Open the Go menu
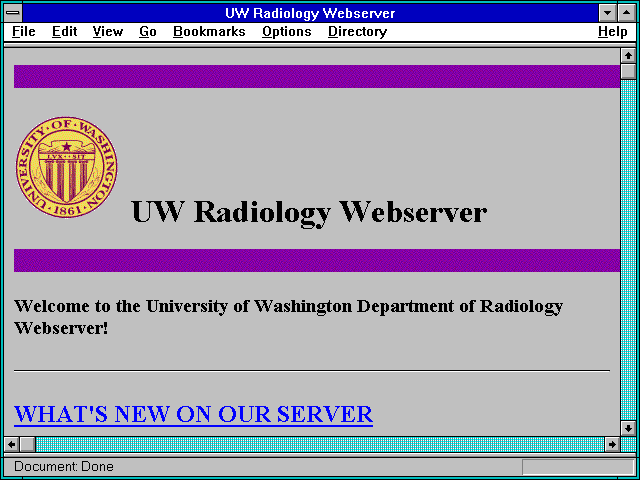The width and height of the screenshot is (640, 480). [x=148, y=32]
